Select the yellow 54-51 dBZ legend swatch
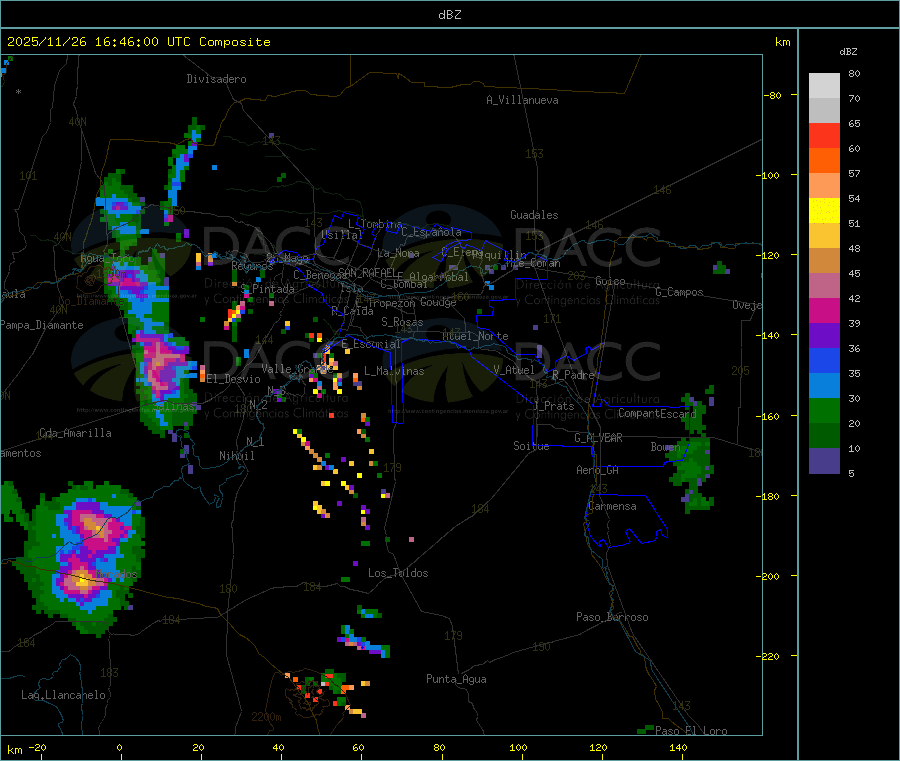 pyautogui.click(x=824, y=211)
